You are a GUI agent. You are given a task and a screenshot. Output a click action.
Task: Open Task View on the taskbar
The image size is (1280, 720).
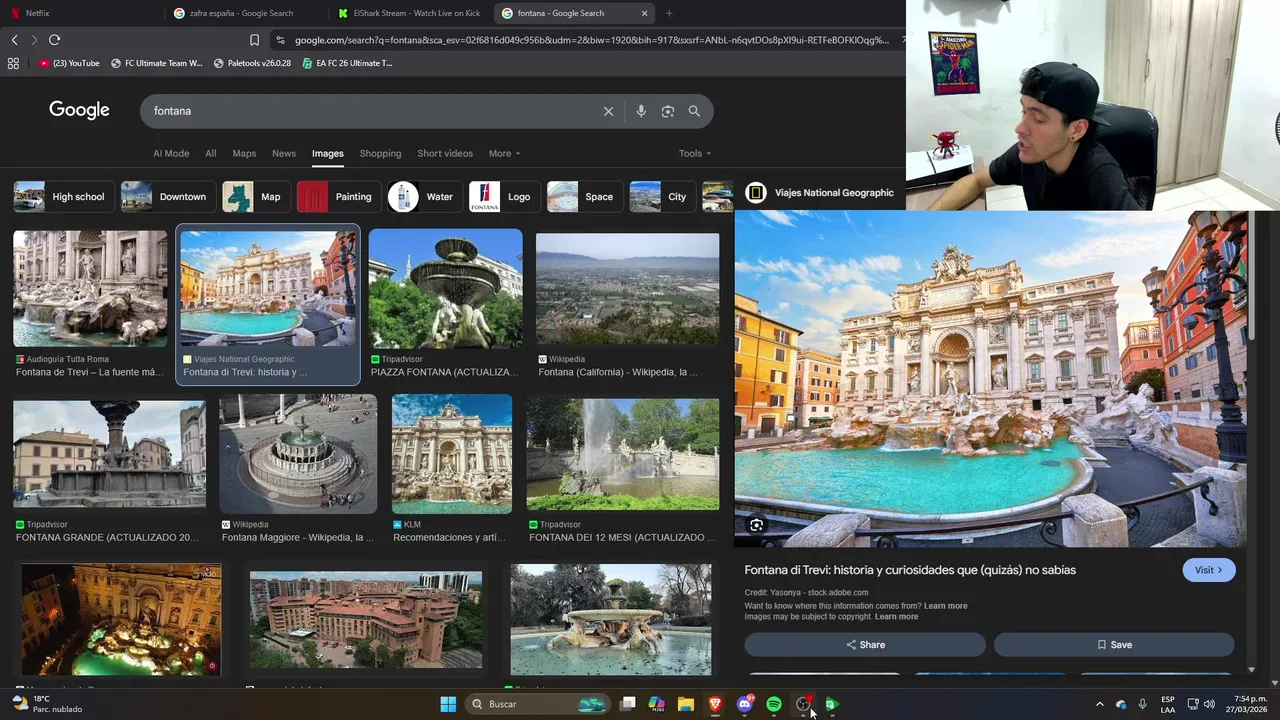(x=627, y=704)
